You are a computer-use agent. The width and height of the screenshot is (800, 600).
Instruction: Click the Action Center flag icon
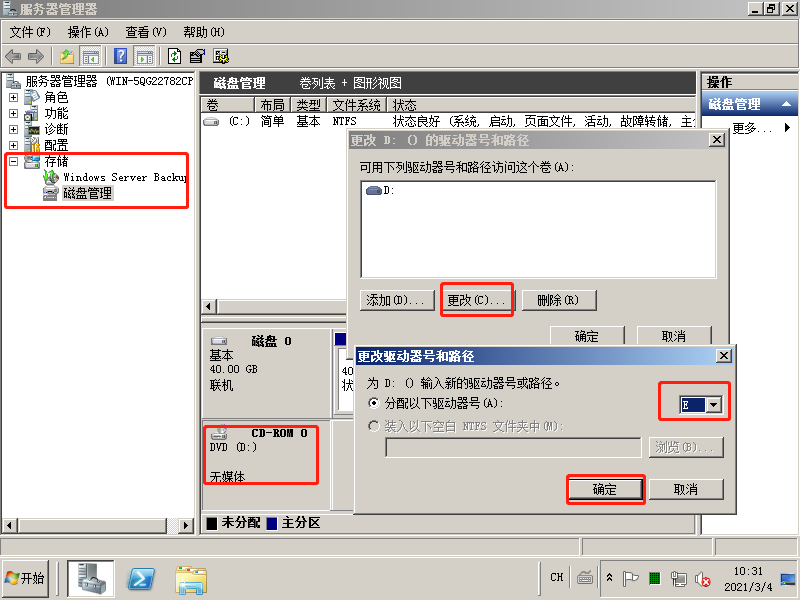coord(631,579)
